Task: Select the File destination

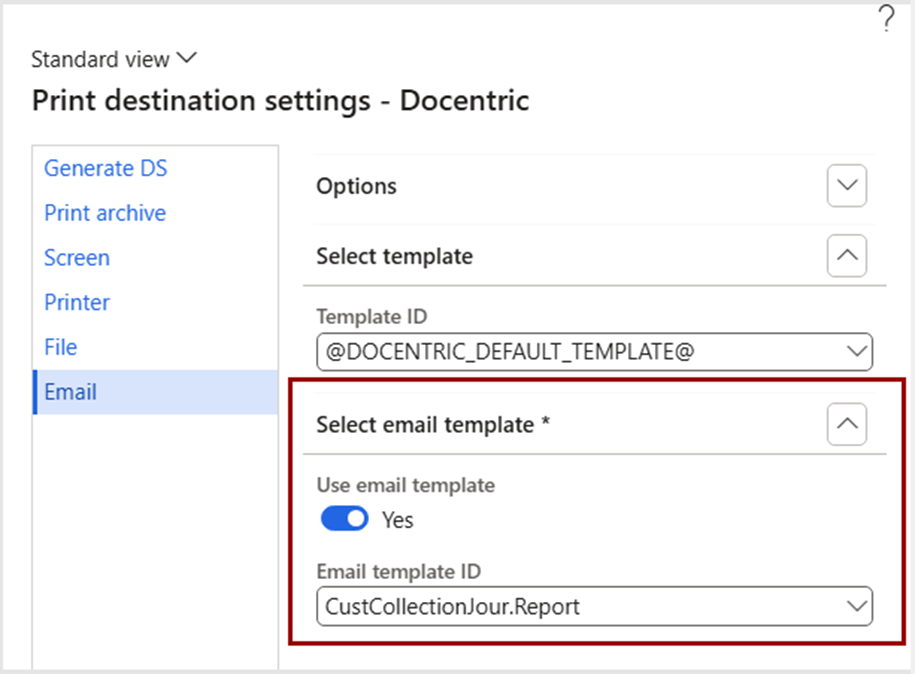Action: pos(61,347)
